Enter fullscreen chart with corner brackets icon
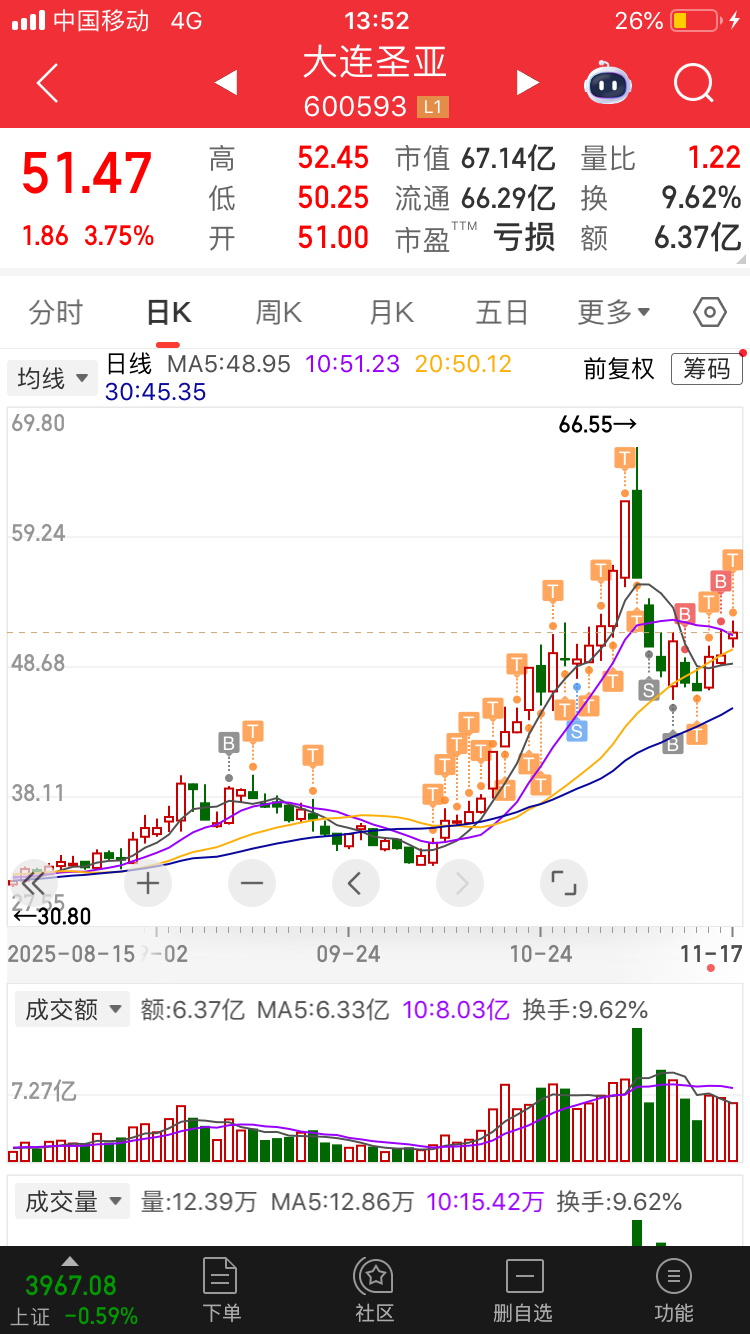Screen dimensions: 750x1334 [564, 883]
